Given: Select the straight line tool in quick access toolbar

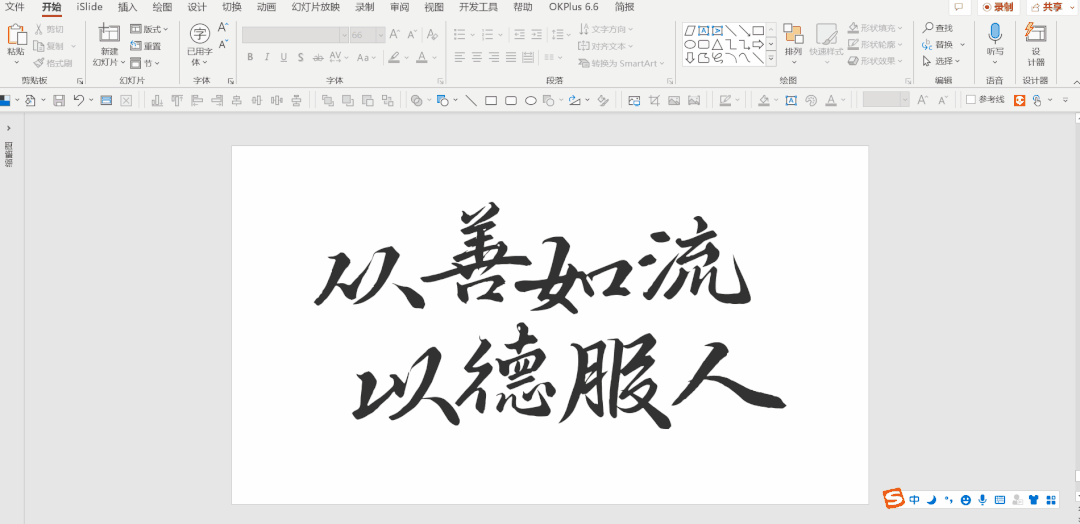Looking at the screenshot, I should pos(471,101).
